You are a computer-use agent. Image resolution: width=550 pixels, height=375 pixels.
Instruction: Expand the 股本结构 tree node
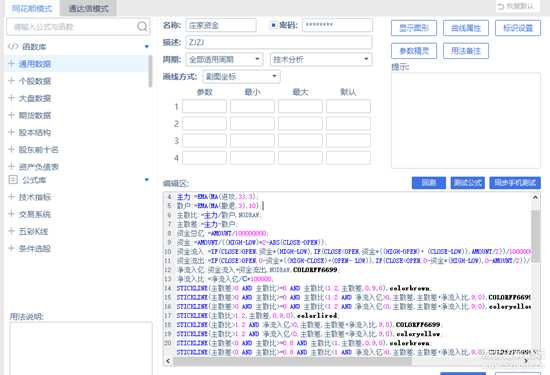pos(11,132)
